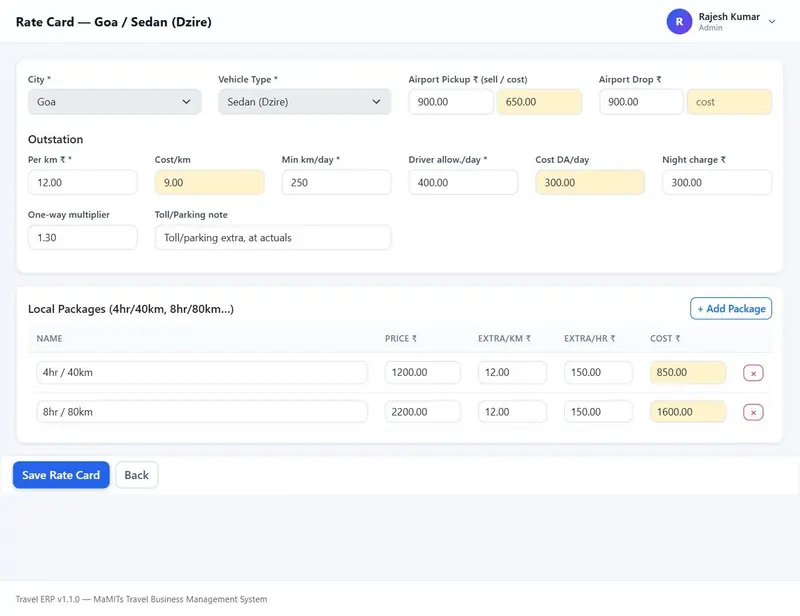Click the PRICE ₹ column header
The width and height of the screenshot is (800, 616).
(x=401, y=338)
